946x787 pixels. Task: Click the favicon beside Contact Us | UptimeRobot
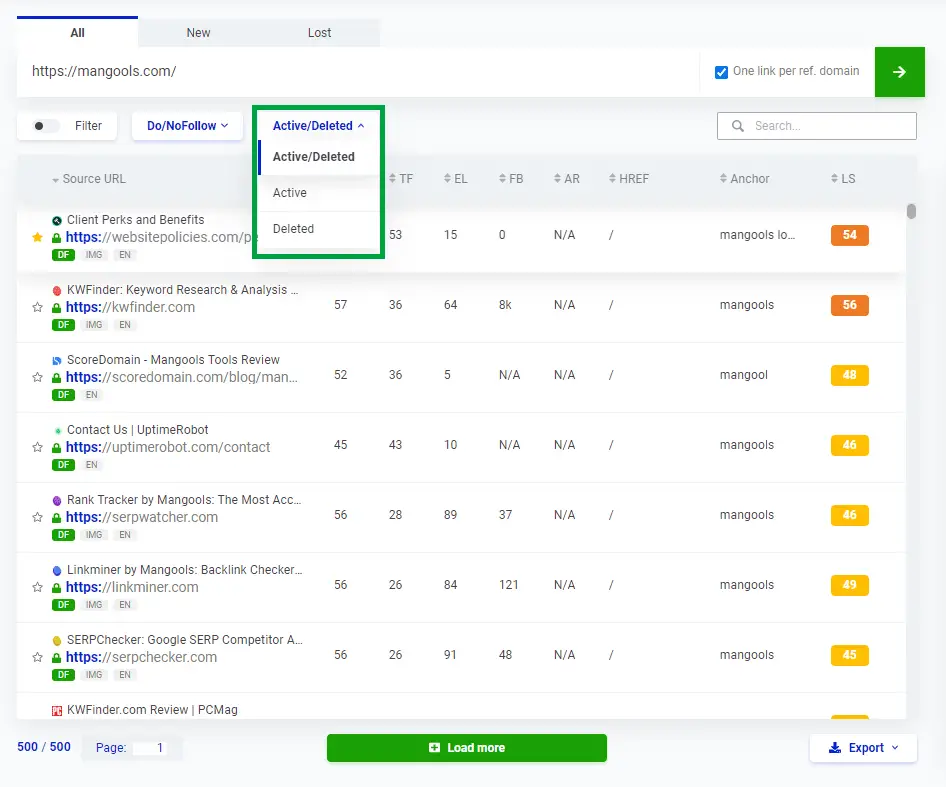(57, 431)
